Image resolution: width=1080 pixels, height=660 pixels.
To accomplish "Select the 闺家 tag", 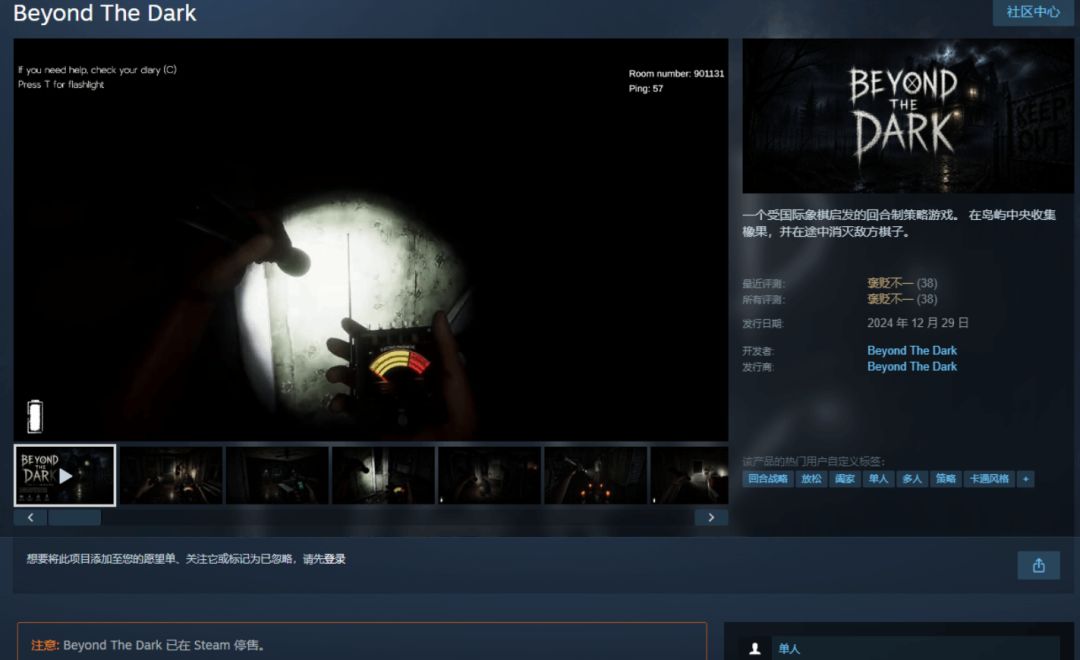I will click(845, 479).
